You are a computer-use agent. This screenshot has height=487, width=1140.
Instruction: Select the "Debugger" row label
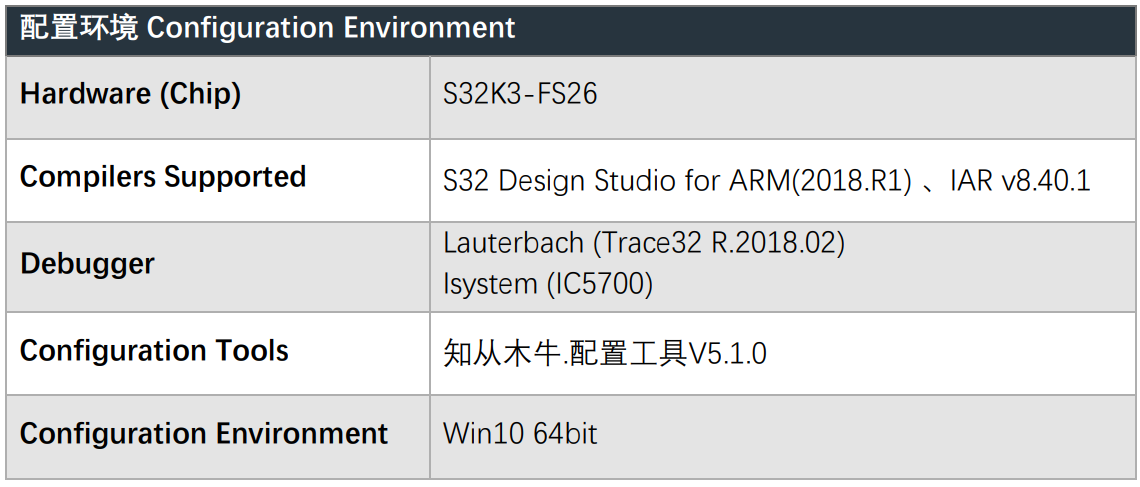87,264
